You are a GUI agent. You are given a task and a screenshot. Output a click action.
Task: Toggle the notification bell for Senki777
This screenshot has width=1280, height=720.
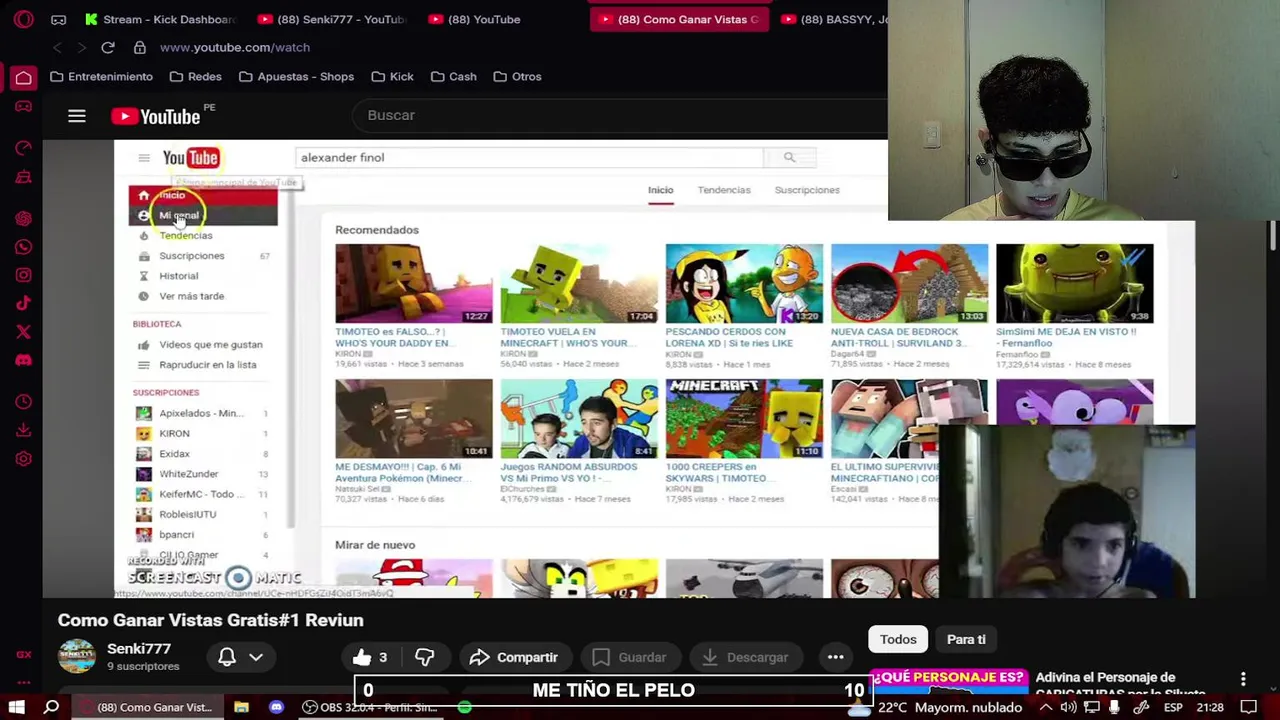pos(227,657)
